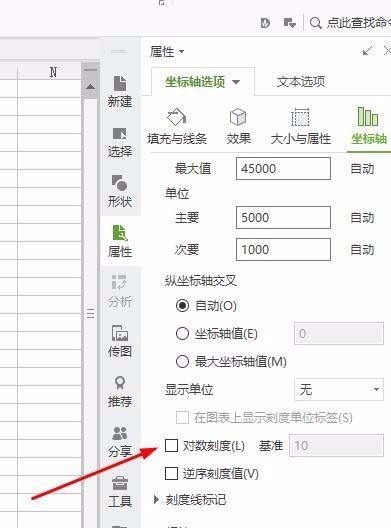The image size is (391, 528).
Task: Reset 次要 unit with 自动 button
Action: (362, 250)
